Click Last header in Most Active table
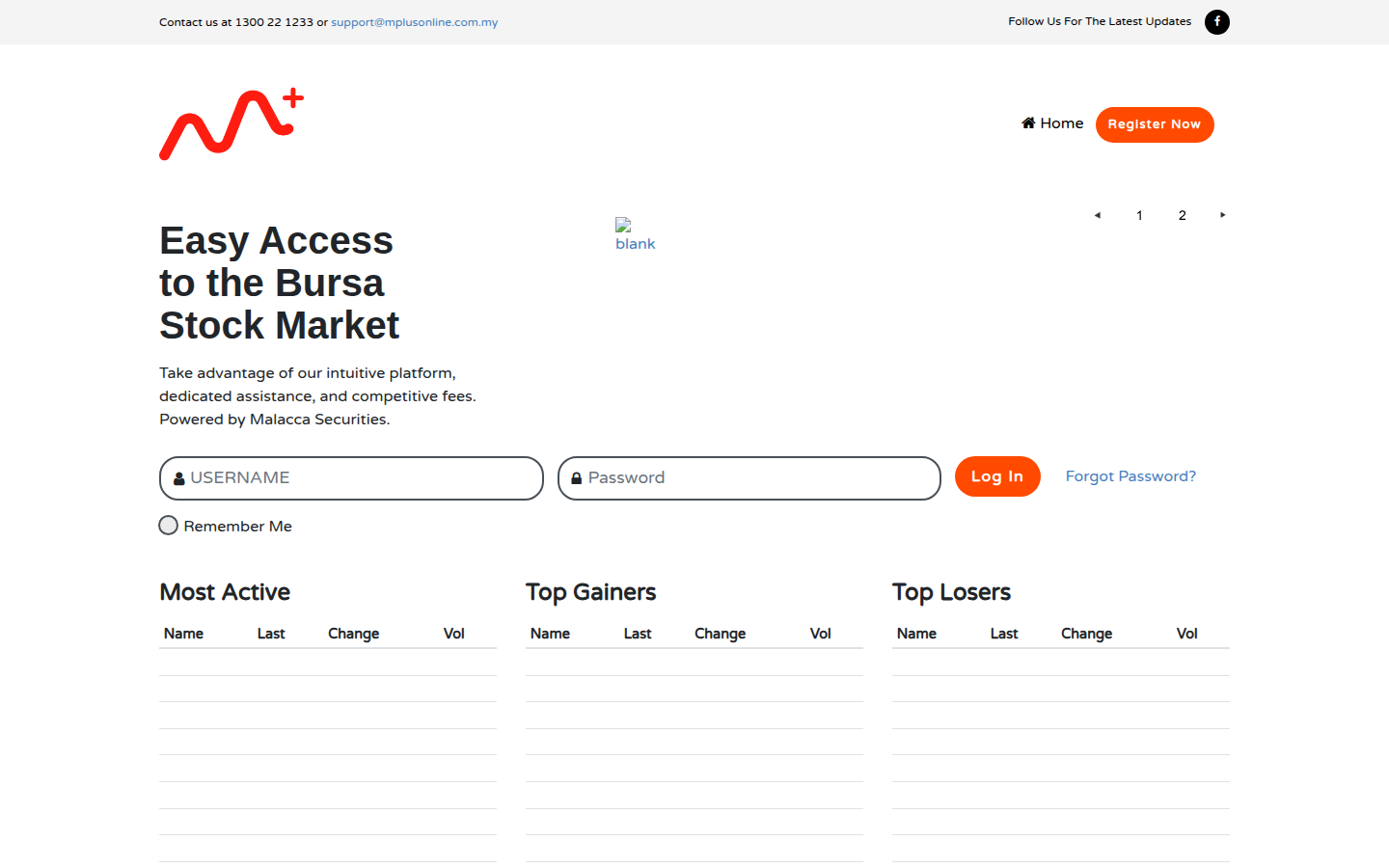Viewport: 1389px width, 868px height. [271, 634]
